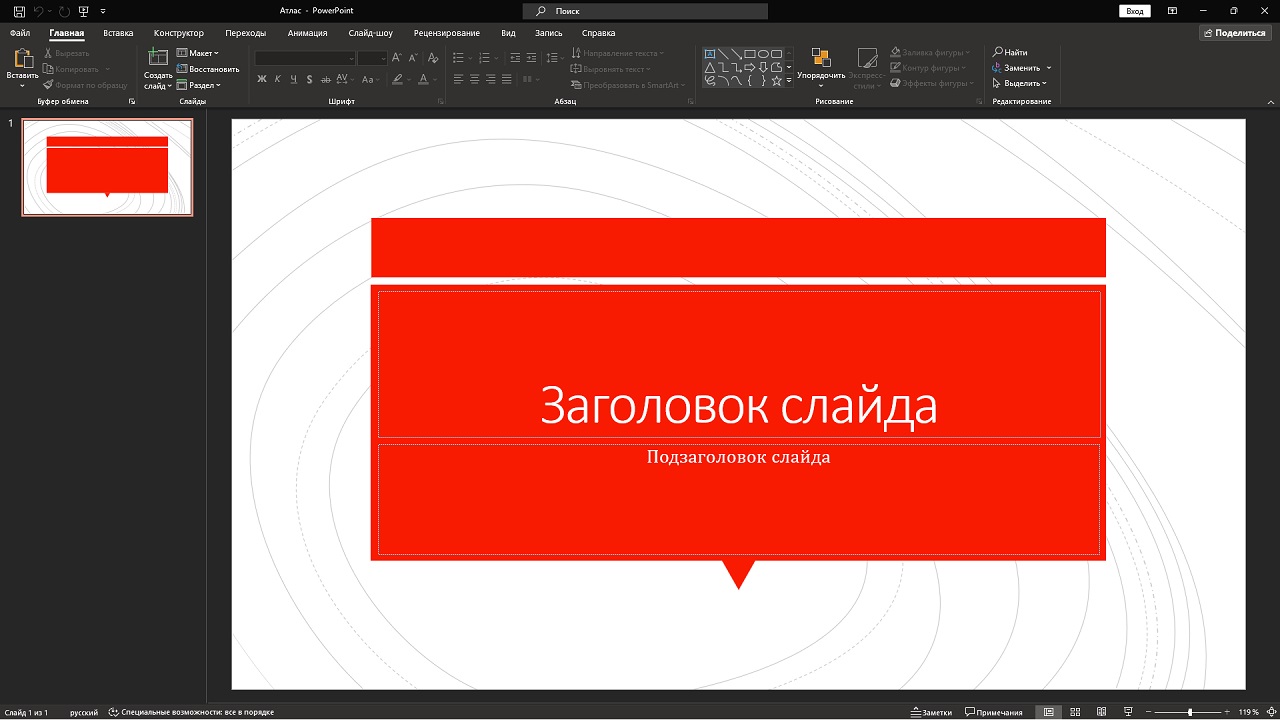This screenshot has height=720, width=1280.
Task: Select the text box shape in shapes gallery
Action: tap(710, 54)
